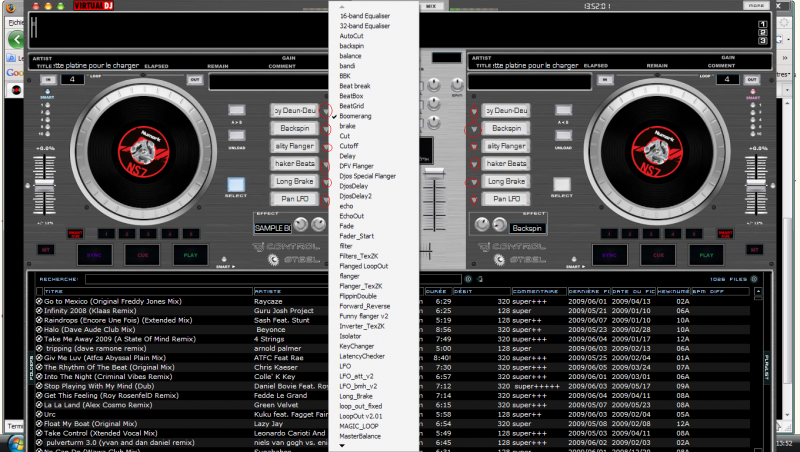Click the left deck loop IN button
Image resolution: width=800 pixels, height=452 pixels.
46,79
